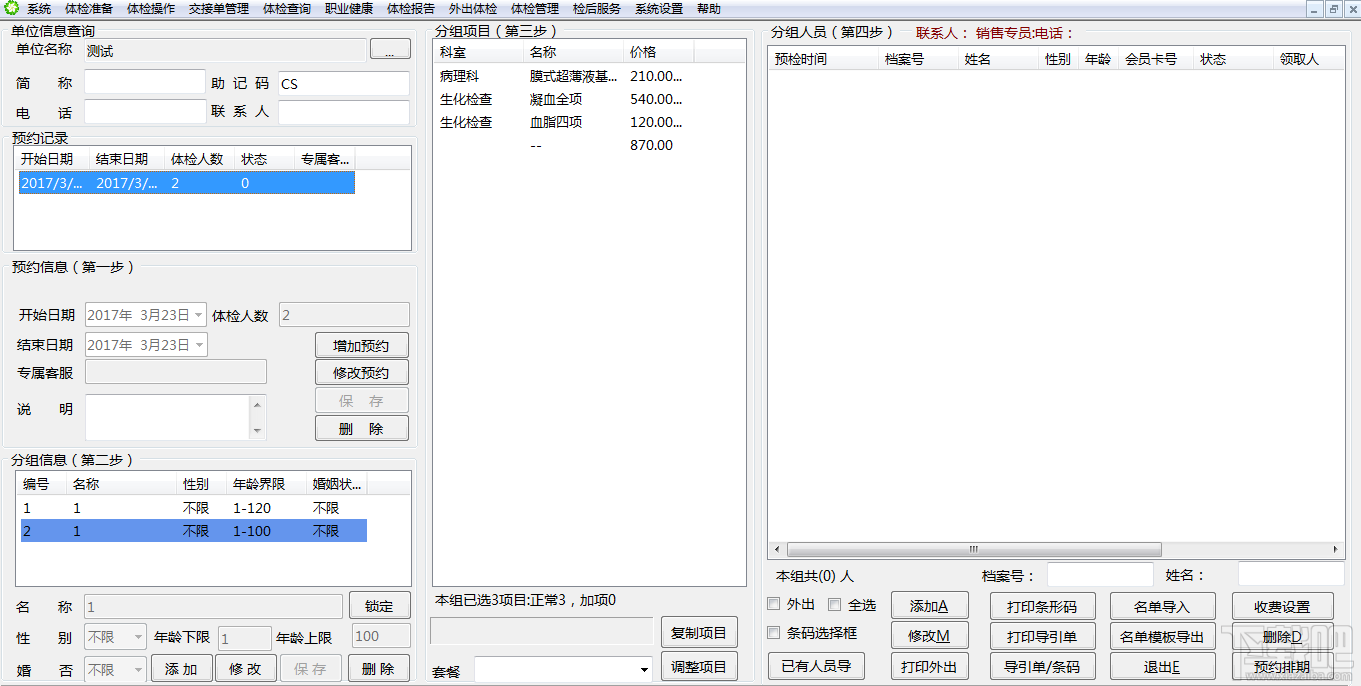Click the 复制项目 button
Image resolution: width=1361 pixels, height=686 pixels.
(699, 632)
